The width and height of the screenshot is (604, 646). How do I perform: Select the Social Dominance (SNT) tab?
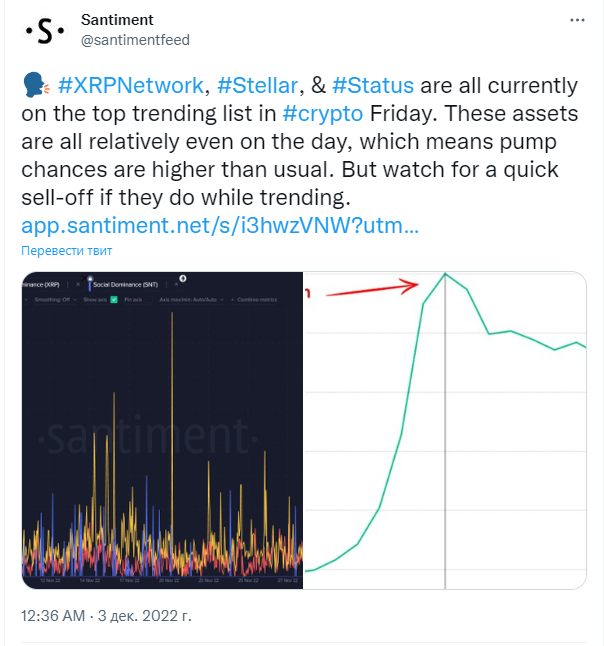[x=125, y=284]
